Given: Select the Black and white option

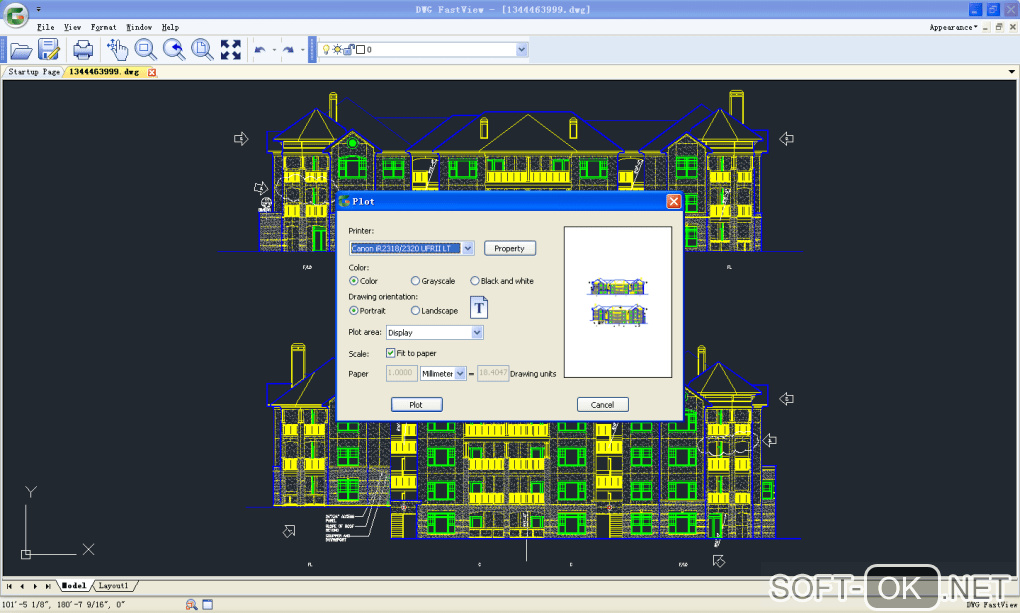Looking at the screenshot, I should click(x=475, y=281).
